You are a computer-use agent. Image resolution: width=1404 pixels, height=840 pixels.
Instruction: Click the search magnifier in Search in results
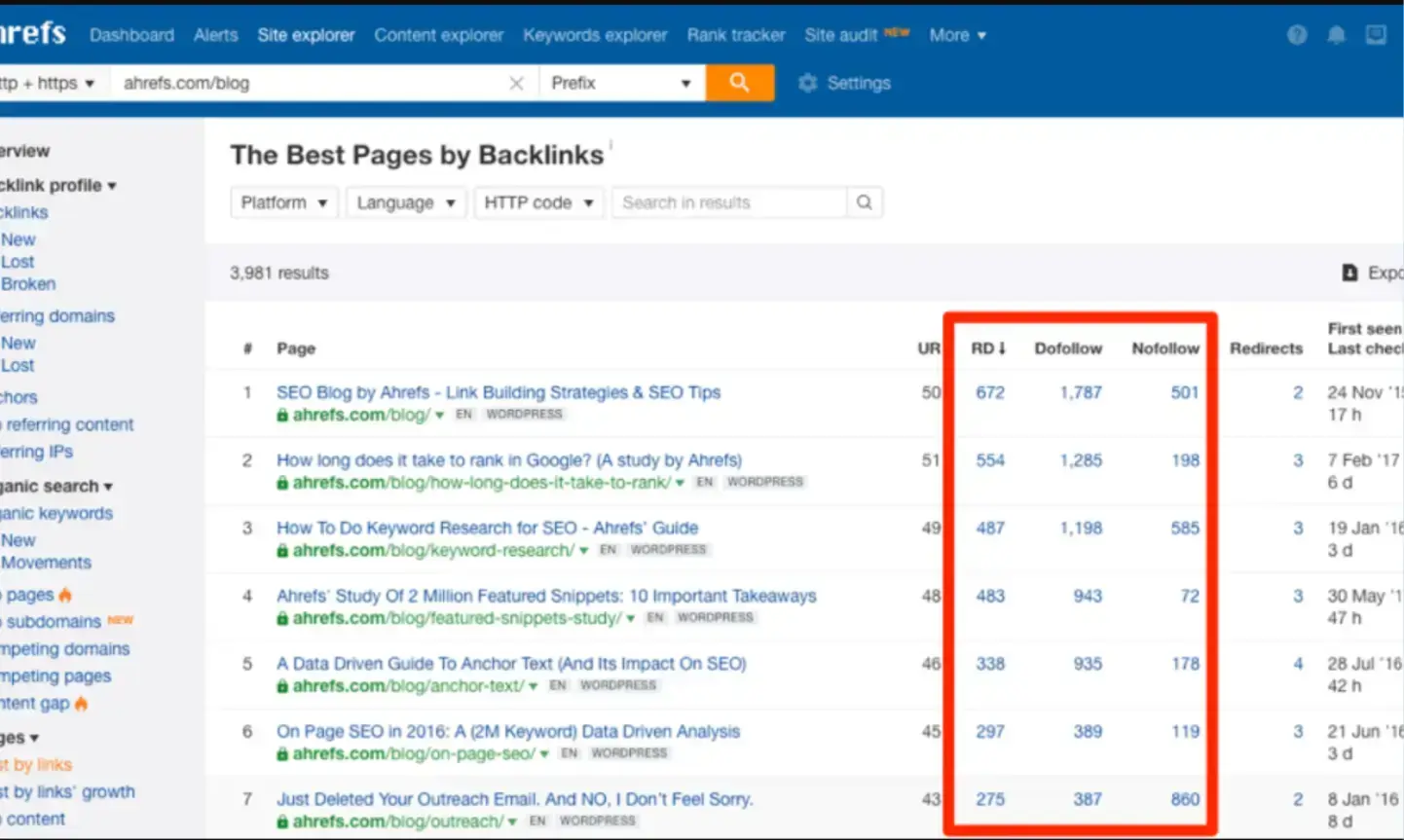point(863,202)
